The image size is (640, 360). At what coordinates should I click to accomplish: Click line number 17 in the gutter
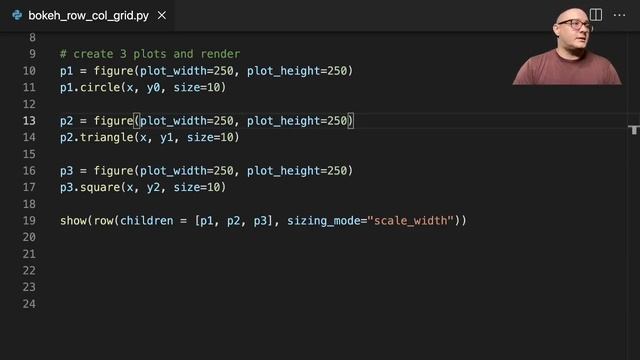[x=29, y=187]
